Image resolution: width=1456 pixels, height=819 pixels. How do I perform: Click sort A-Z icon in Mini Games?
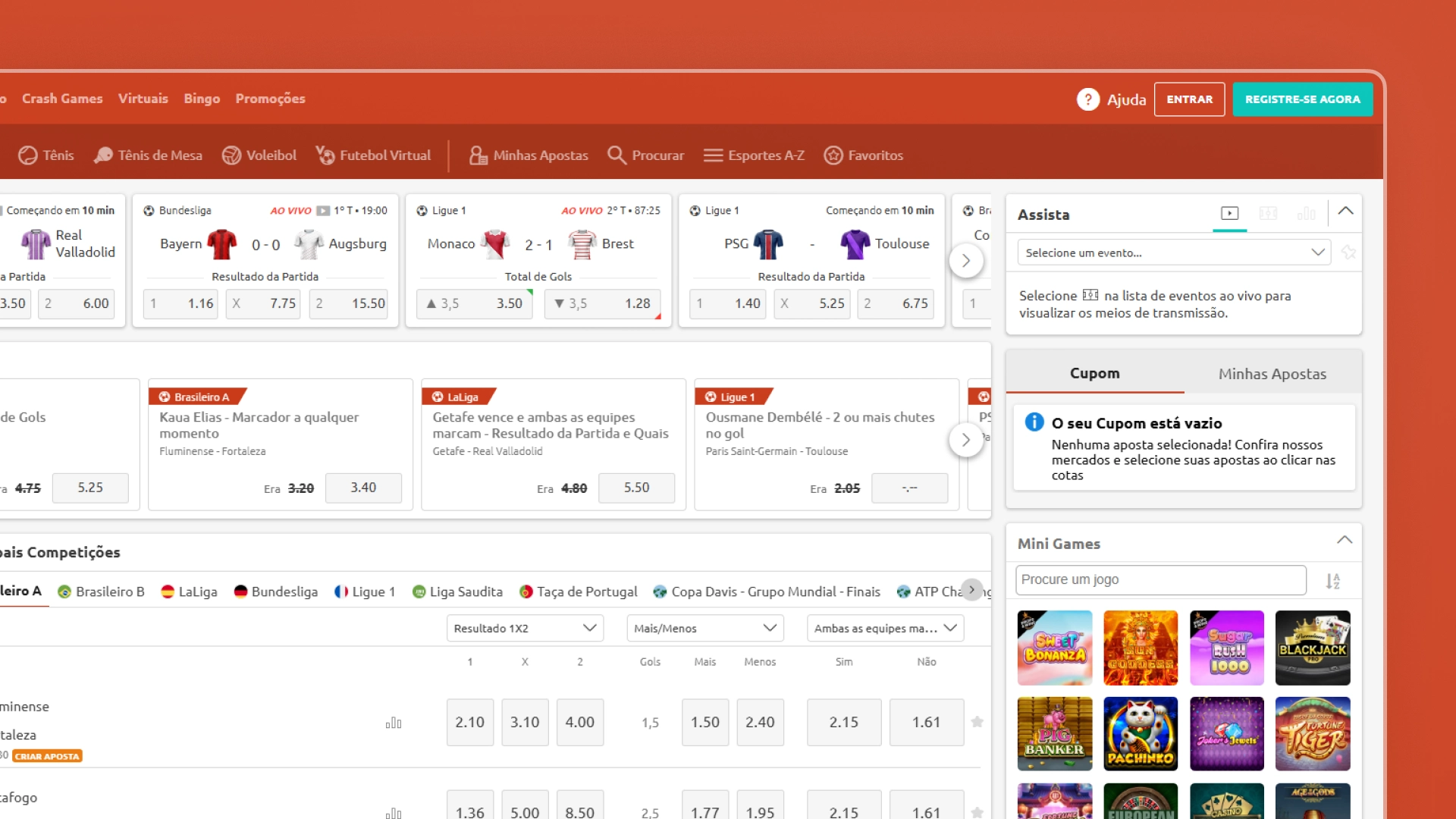point(1332,581)
